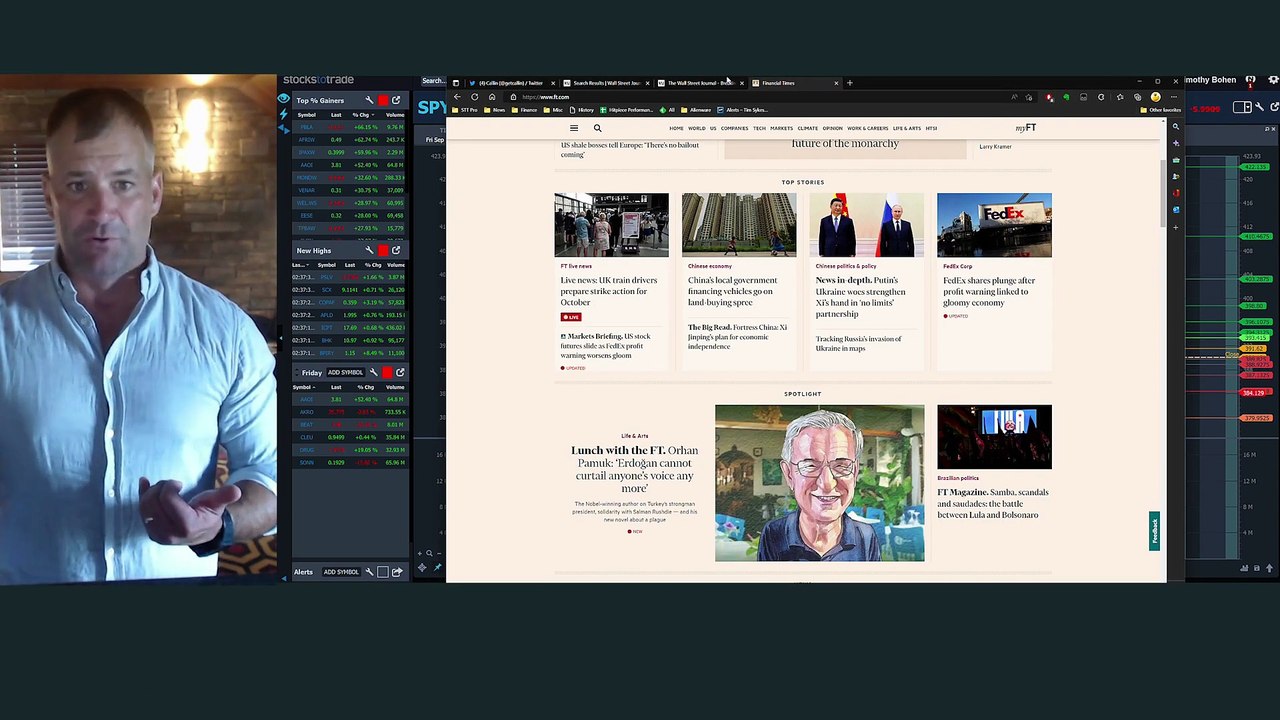1280x720 pixels.
Task: Open StocksToTrade gear settings at top right
Action: point(1273,80)
